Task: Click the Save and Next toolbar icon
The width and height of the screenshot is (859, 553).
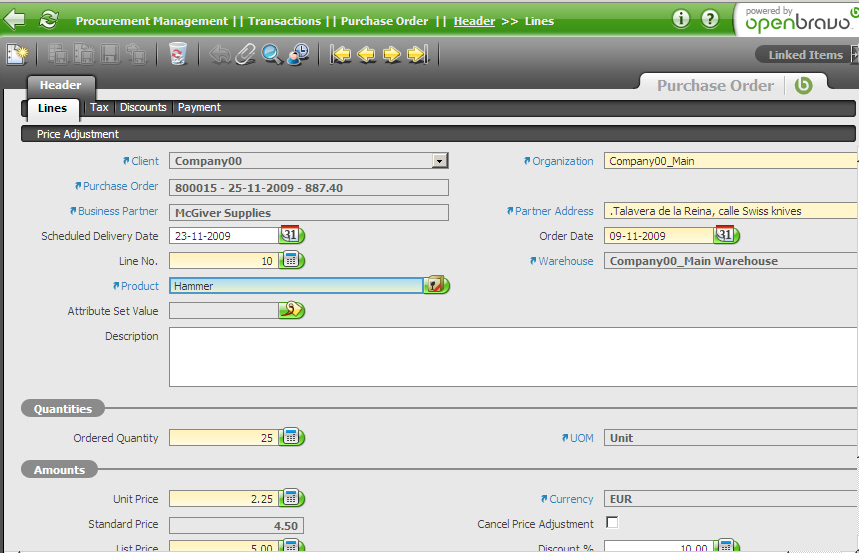Action: (136, 54)
